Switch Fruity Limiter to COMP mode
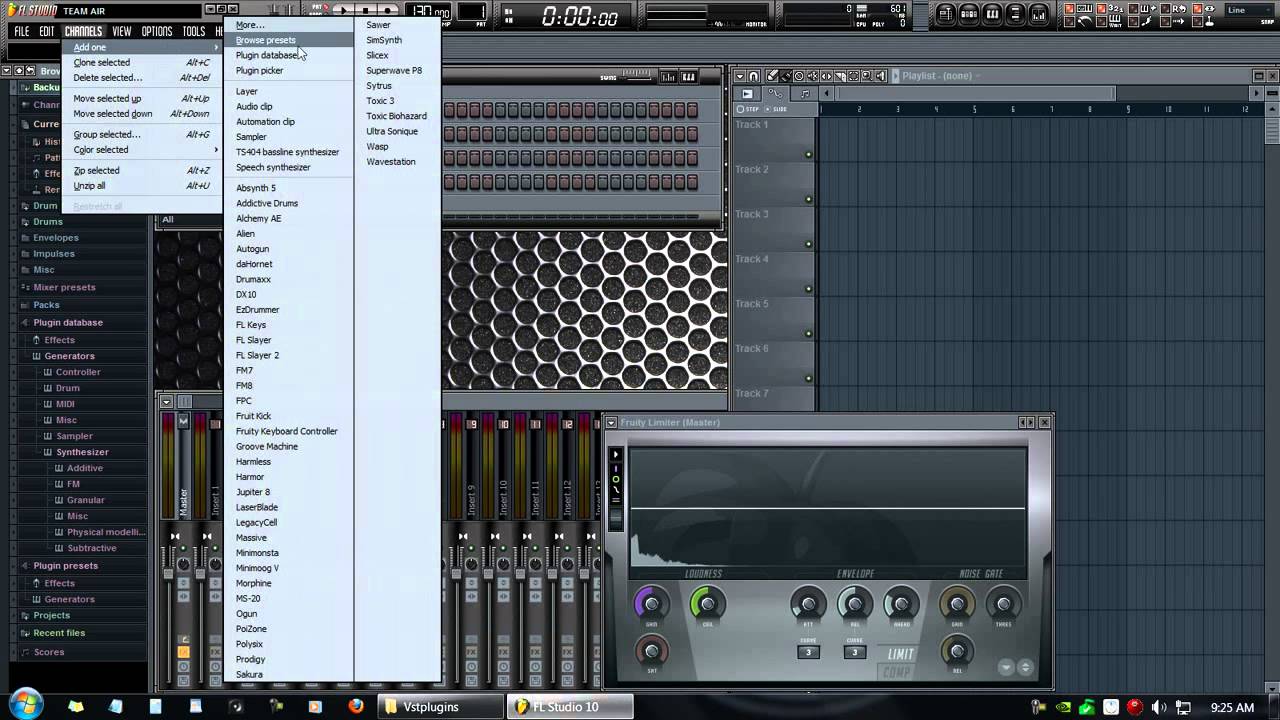Viewport: 1280px width, 720px height. 896,672
